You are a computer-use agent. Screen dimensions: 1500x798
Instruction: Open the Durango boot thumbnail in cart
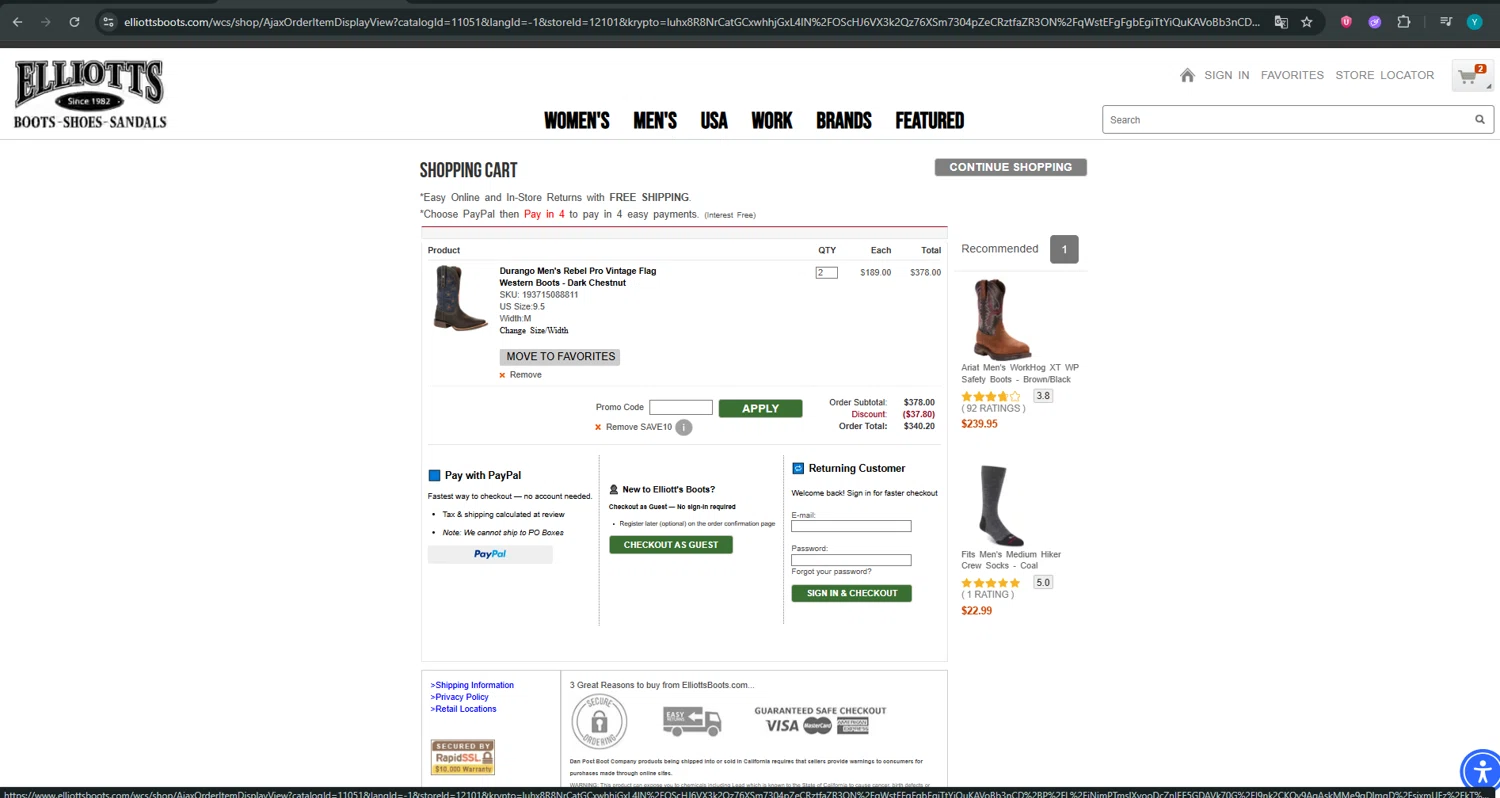click(461, 298)
